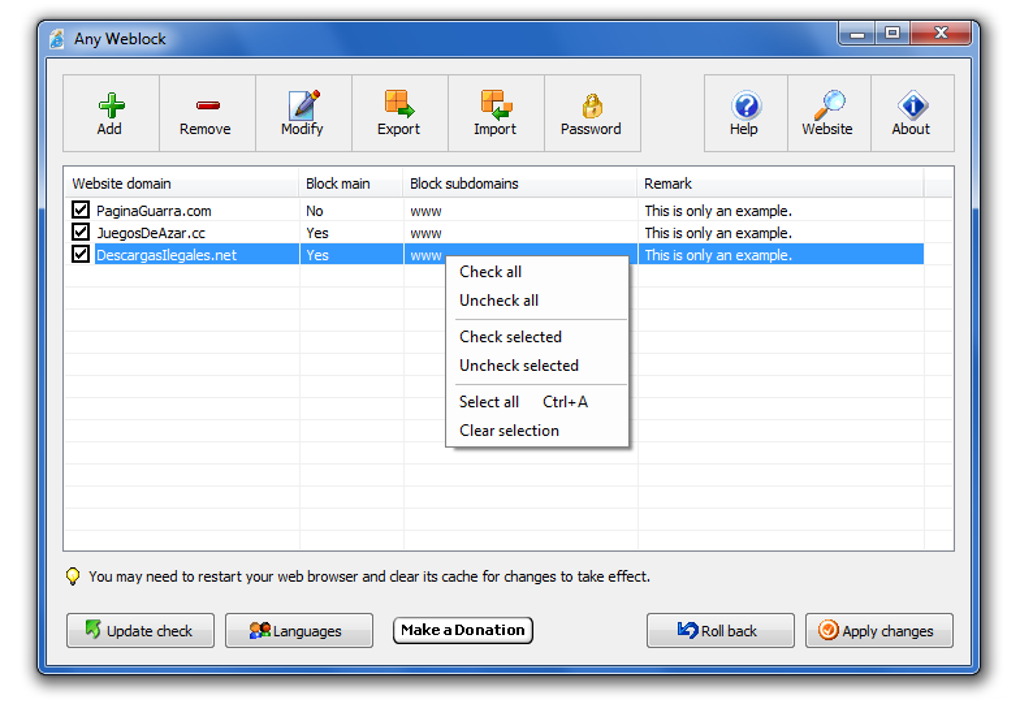Click the remark of PaginaGuarra.com row

[x=718, y=211]
